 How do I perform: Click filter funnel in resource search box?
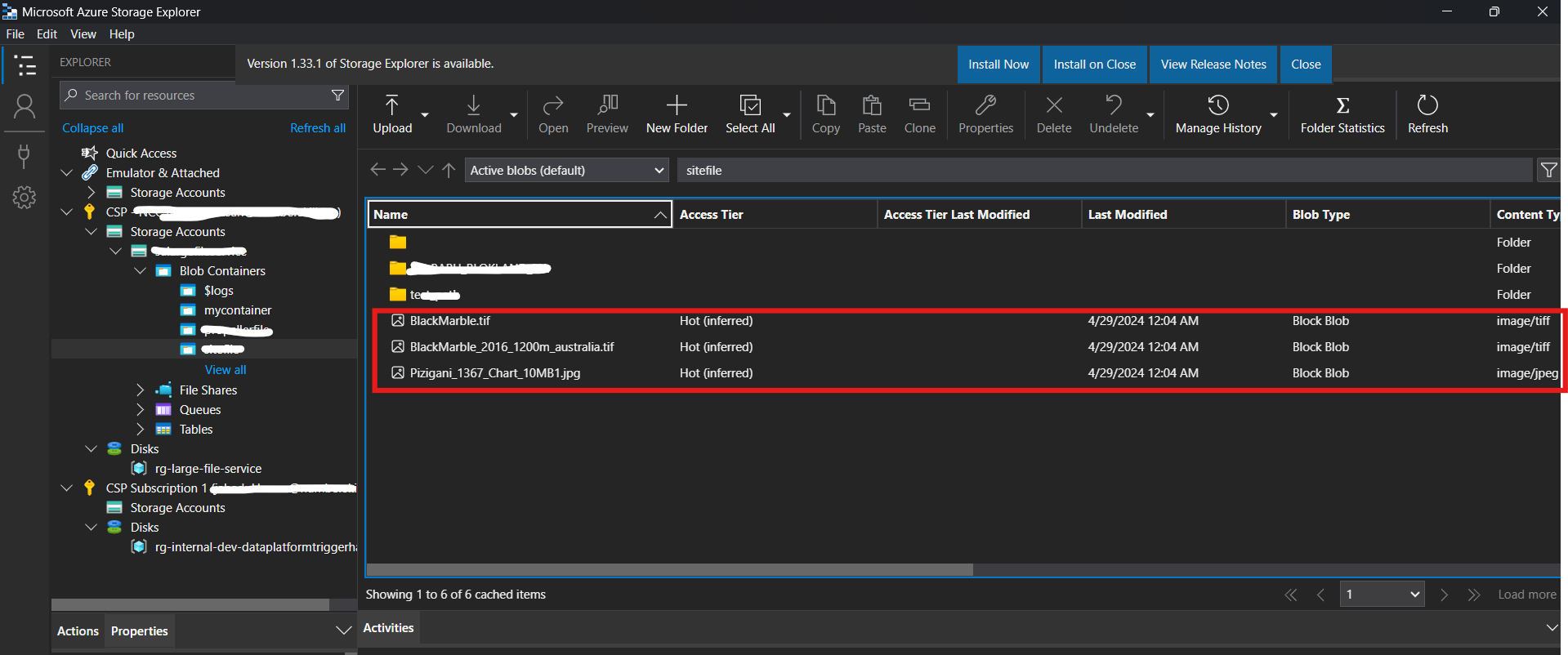pyautogui.click(x=337, y=96)
